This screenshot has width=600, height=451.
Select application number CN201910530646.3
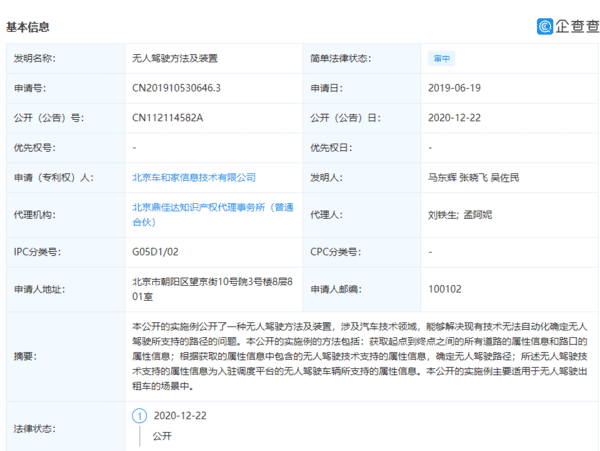tap(176, 88)
